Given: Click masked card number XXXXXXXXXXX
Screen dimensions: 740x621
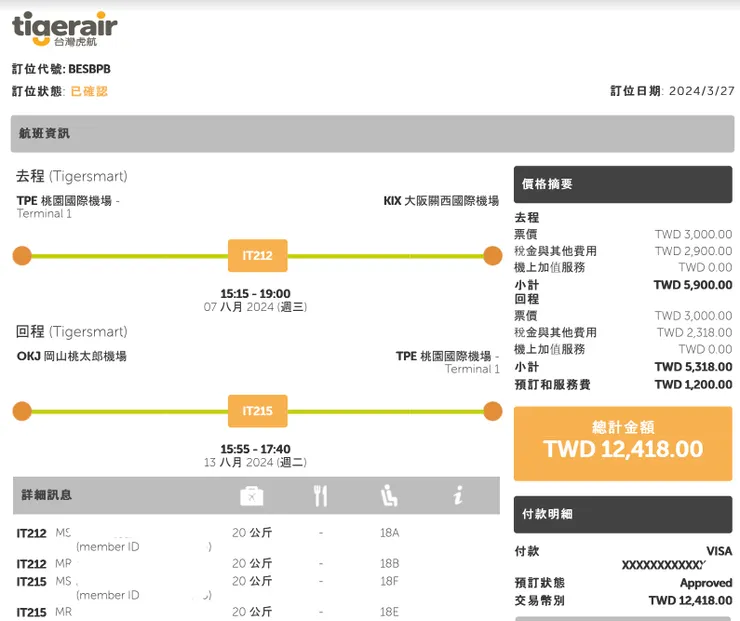Looking at the screenshot, I should coord(664,565).
